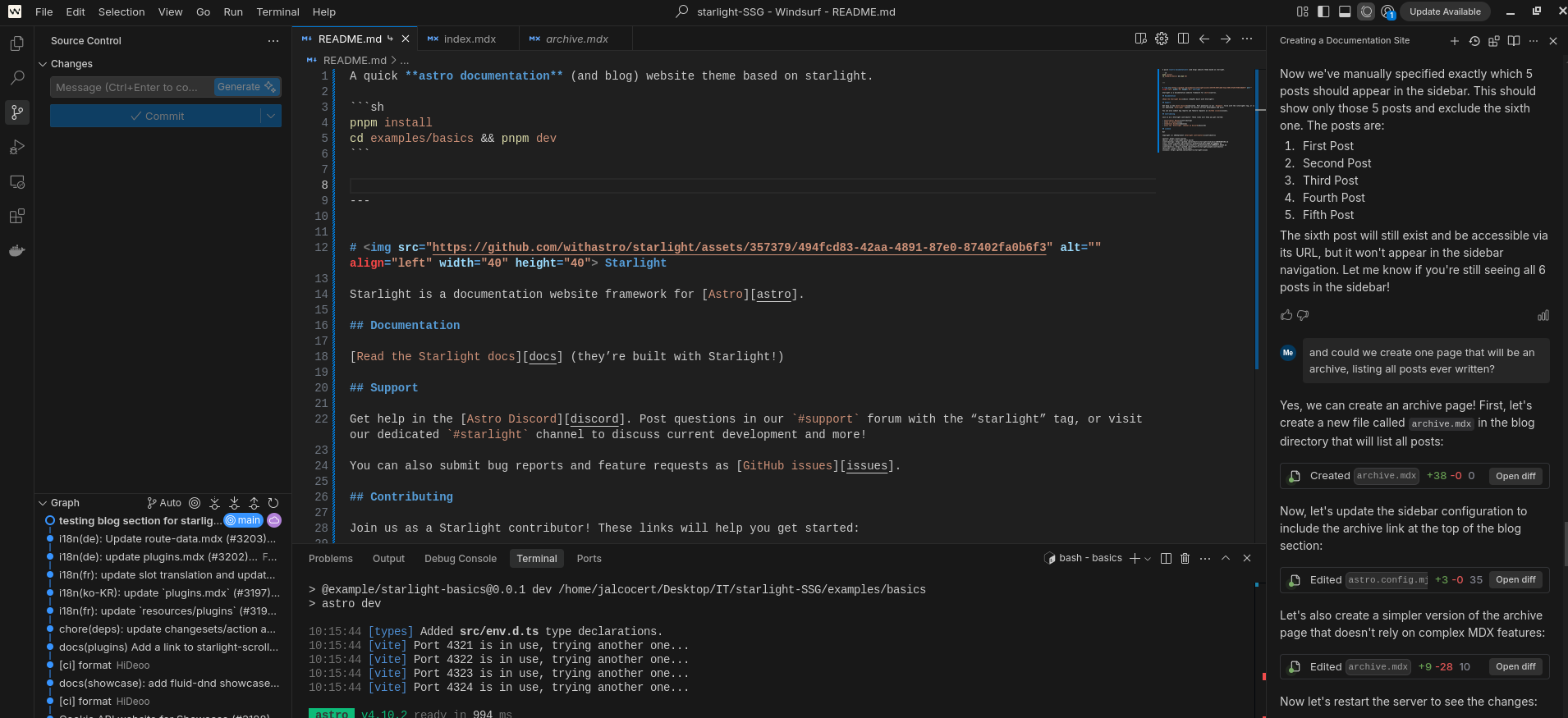The height and width of the screenshot is (718, 1568).
Task: Give thumbs down to the response
Action: tap(1303, 315)
